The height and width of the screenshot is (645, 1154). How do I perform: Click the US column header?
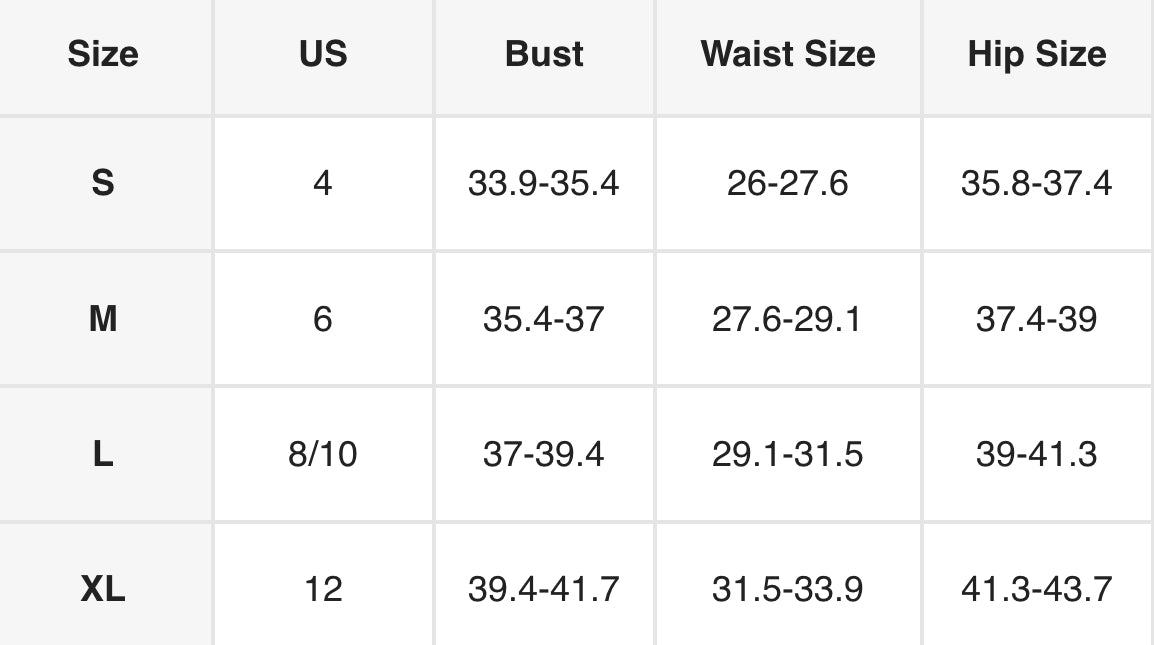tap(322, 54)
